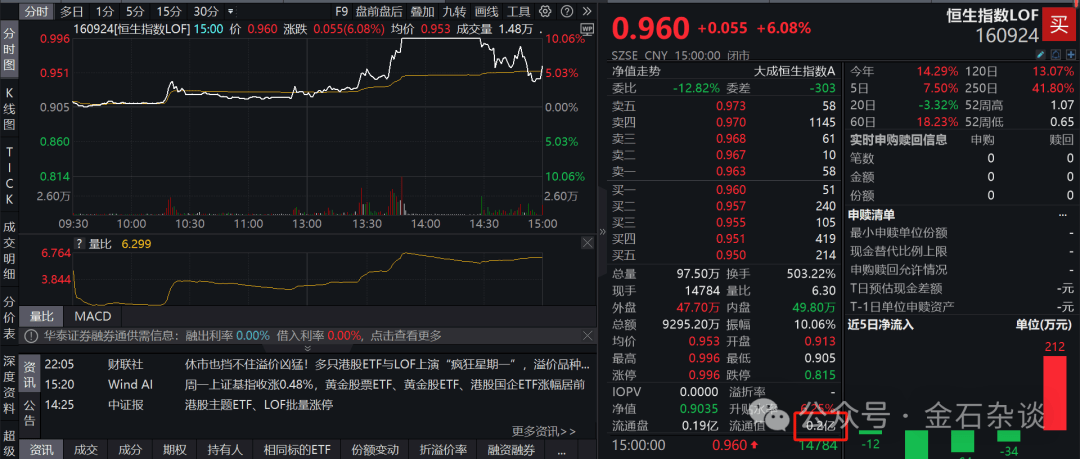The width and height of the screenshot is (1080, 459).
Task: Open 深度资料 in left sidebar
Action: (10, 385)
